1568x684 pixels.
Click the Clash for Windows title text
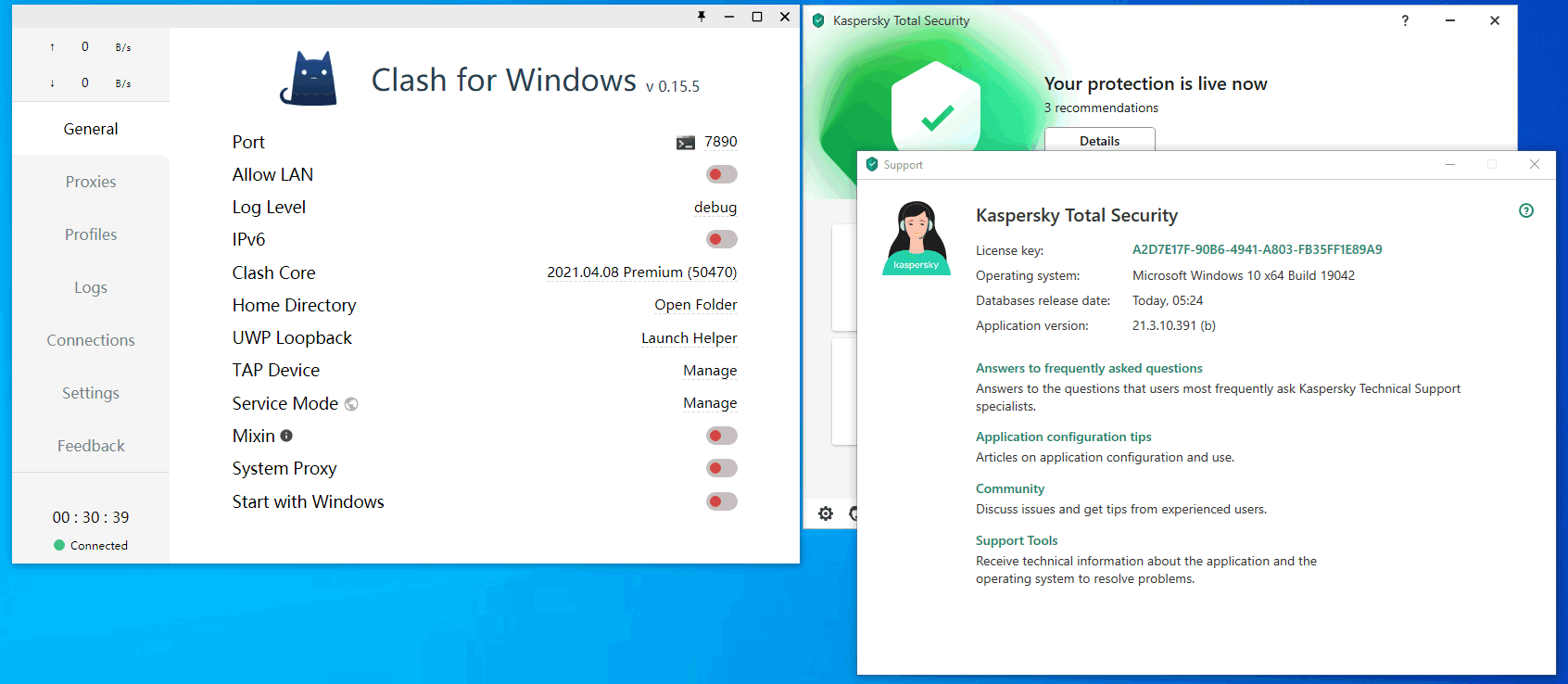pos(504,80)
